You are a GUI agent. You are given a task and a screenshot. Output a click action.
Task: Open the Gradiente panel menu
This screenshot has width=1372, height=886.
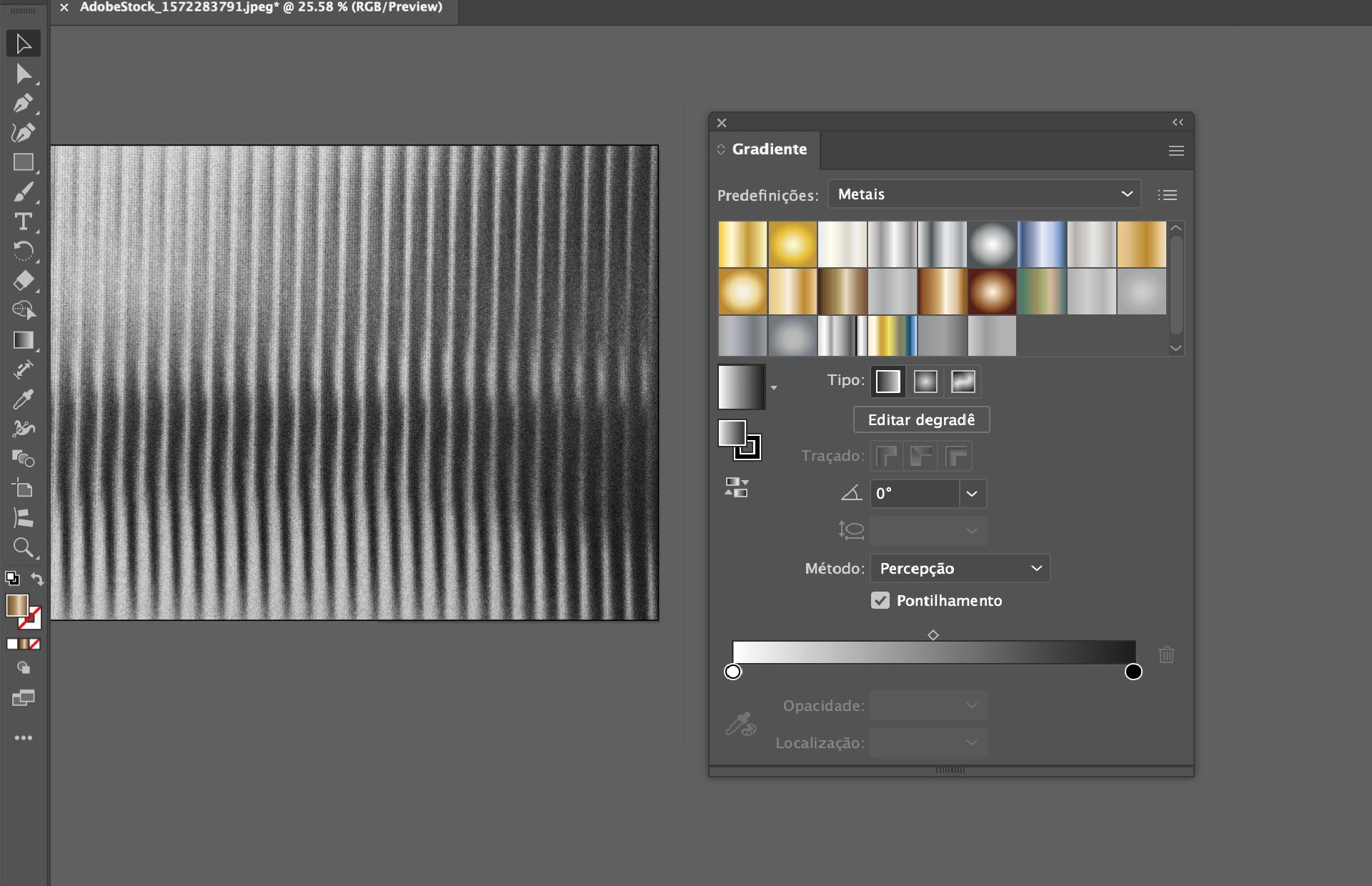click(x=1175, y=151)
